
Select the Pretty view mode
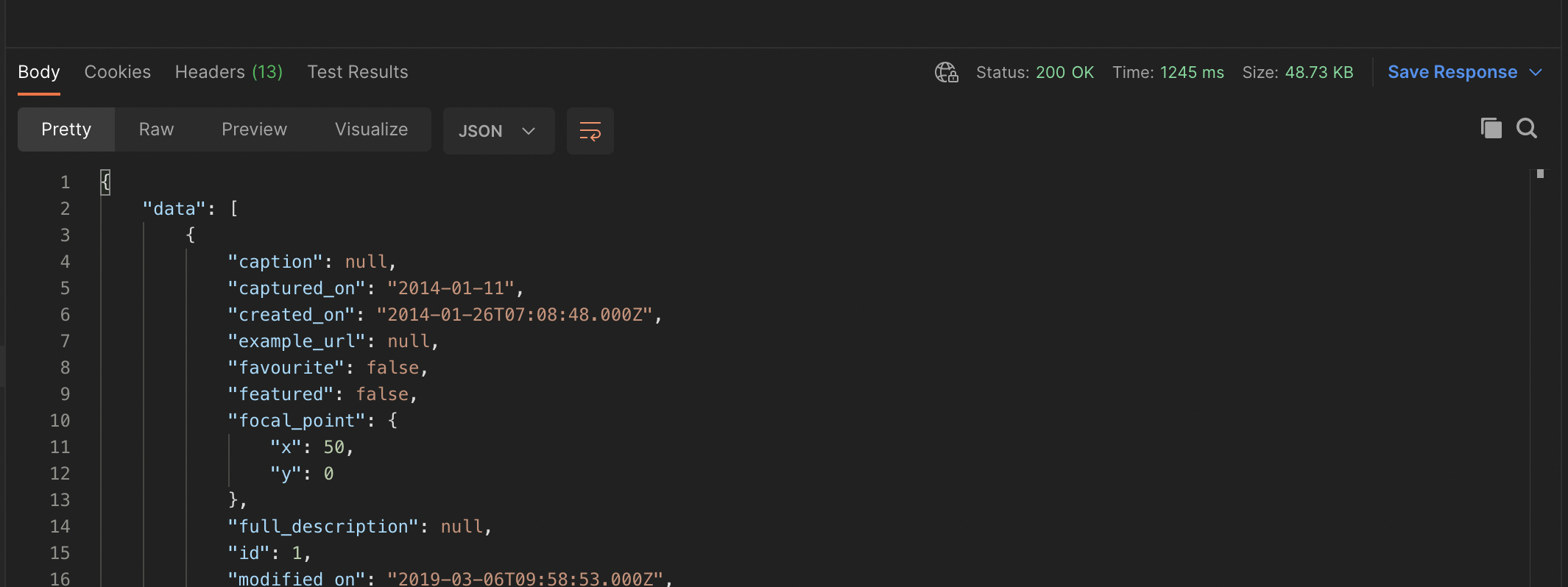66,129
